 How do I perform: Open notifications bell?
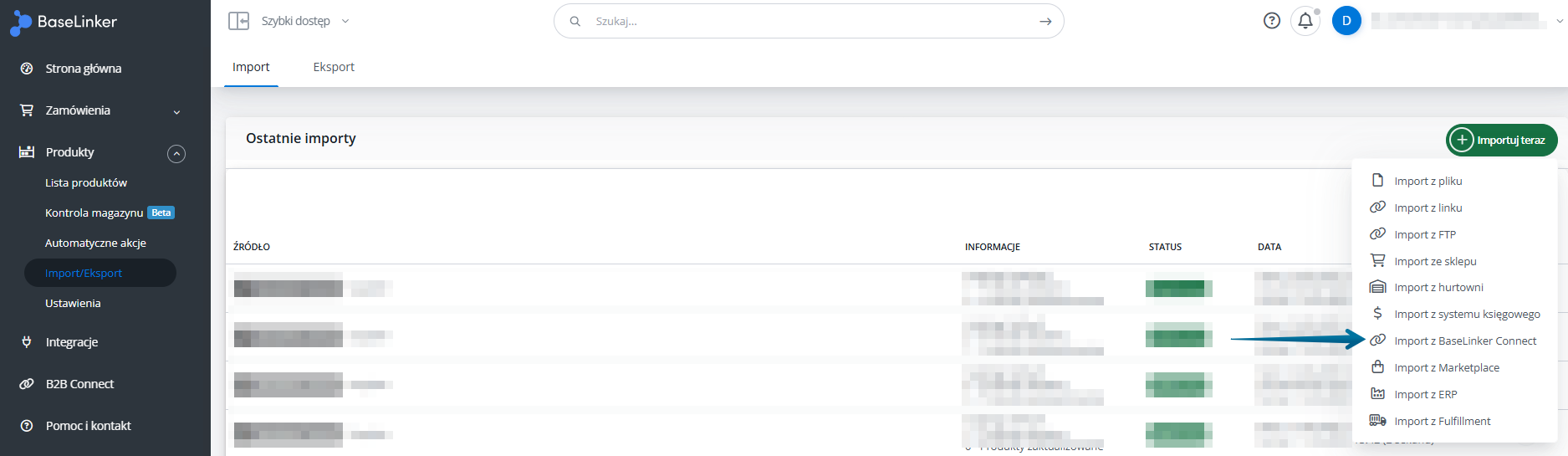[x=1305, y=21]
